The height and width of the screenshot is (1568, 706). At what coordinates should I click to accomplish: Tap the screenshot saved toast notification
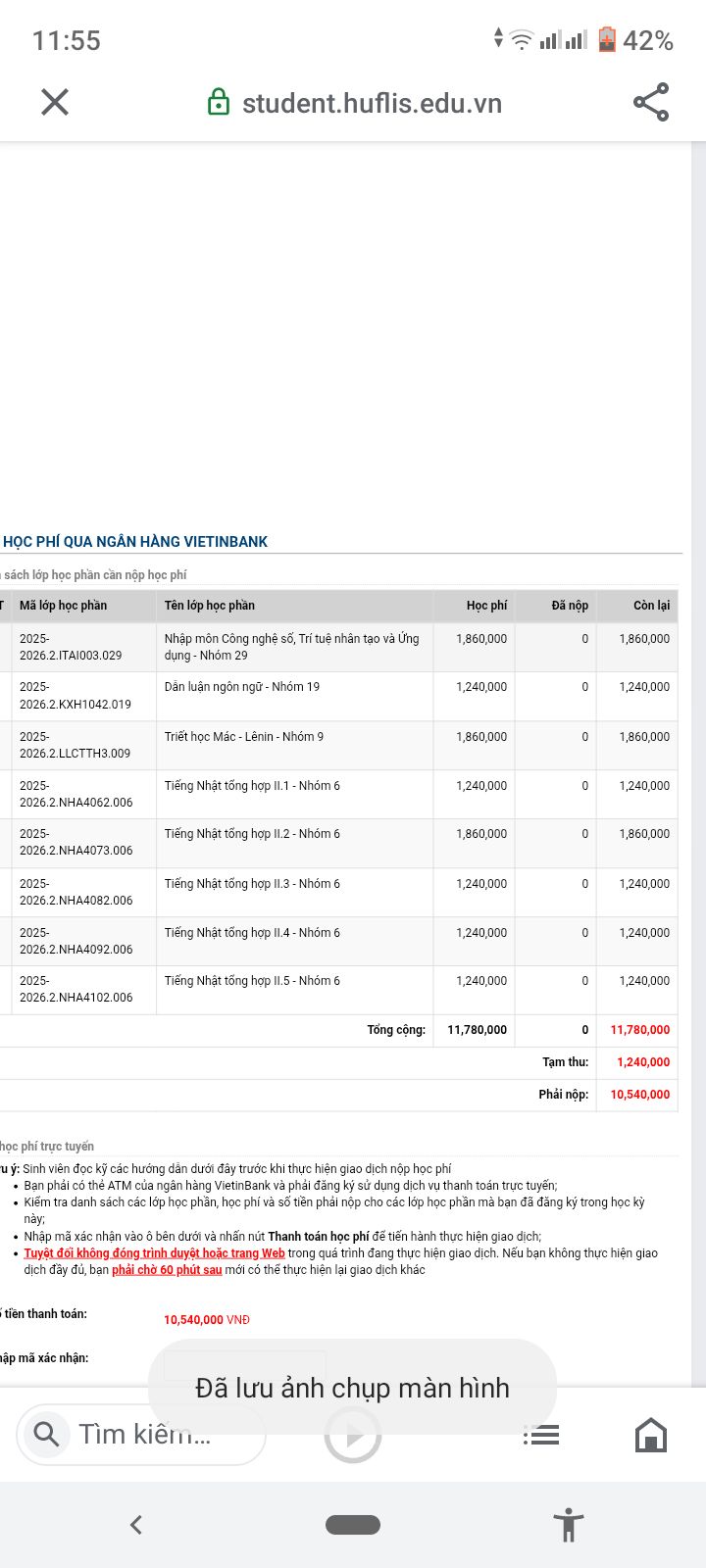click(x=352, y=1388)
